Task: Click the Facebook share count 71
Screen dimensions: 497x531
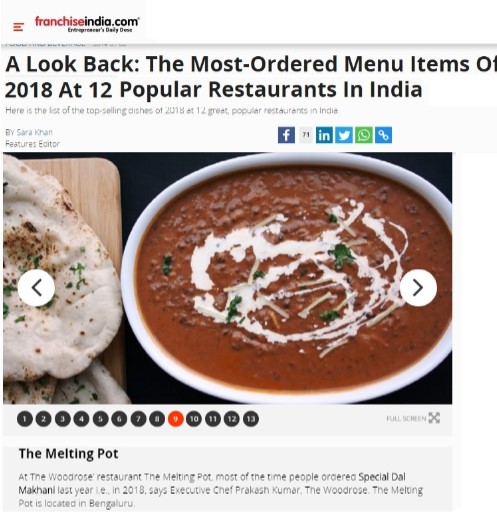Action: point(306,135)
